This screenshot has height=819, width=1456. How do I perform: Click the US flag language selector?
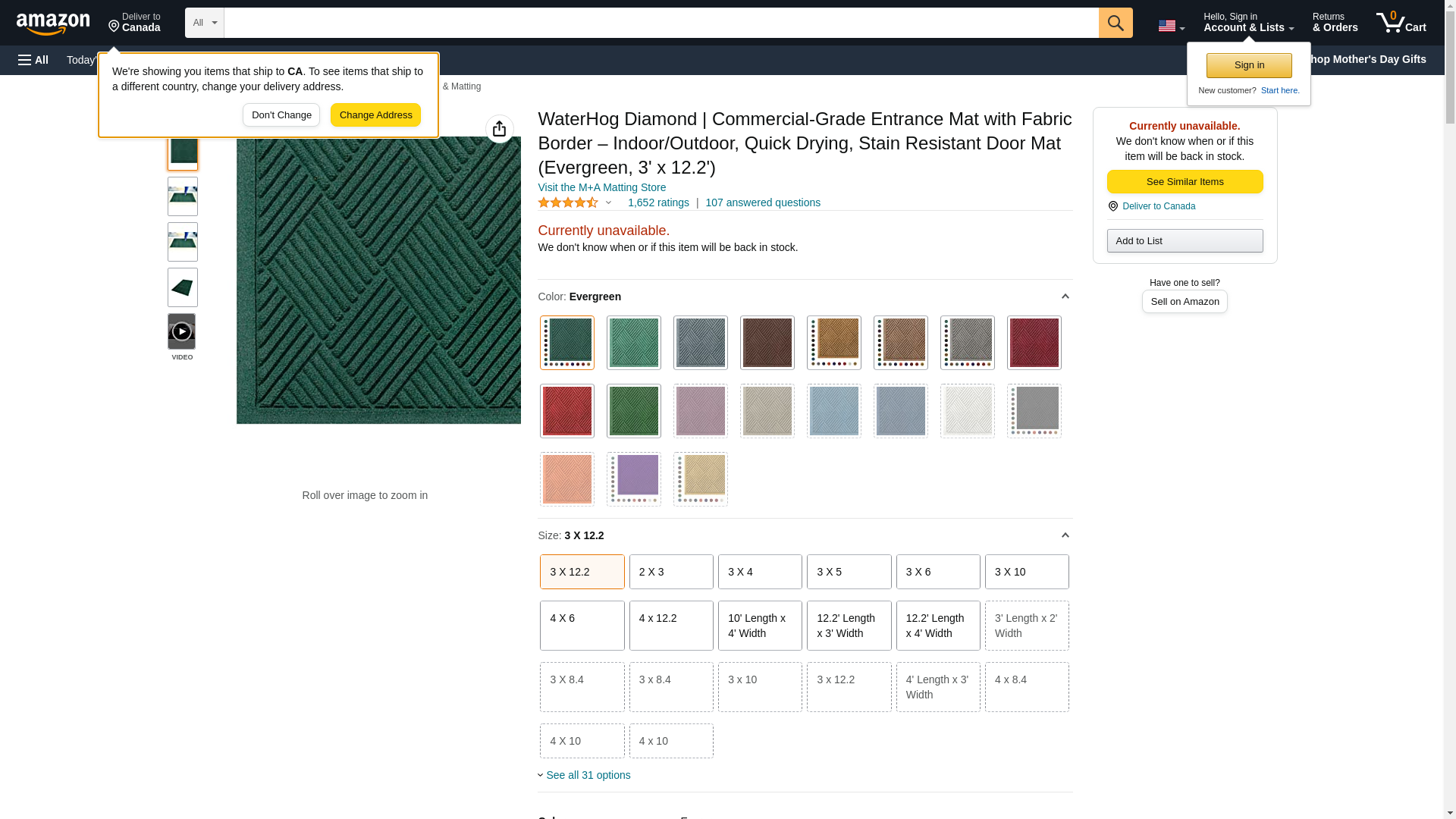coord(1170,26)
